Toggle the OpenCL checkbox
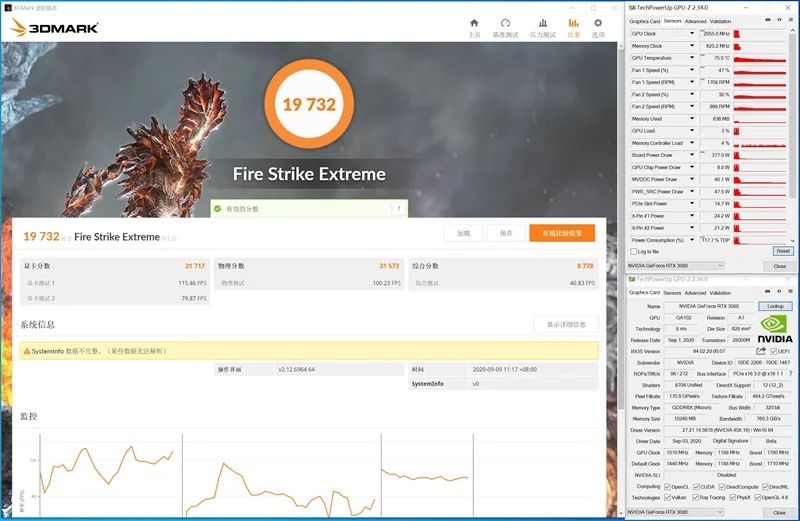 click(667, 487)
